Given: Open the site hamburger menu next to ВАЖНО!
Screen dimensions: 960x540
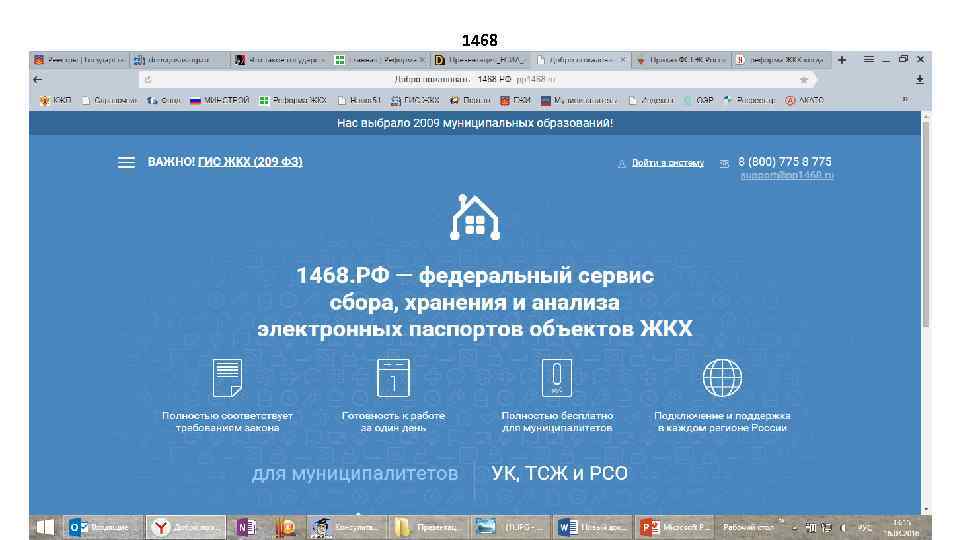Looking at the screenshot, I should tap(126, 162).
